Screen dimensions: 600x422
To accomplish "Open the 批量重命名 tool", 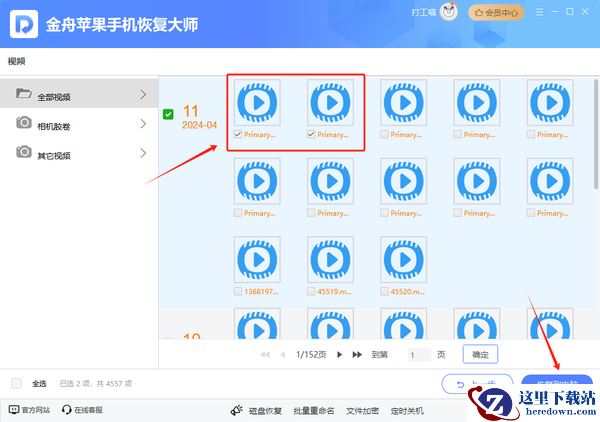I will (x=314, y=411).
